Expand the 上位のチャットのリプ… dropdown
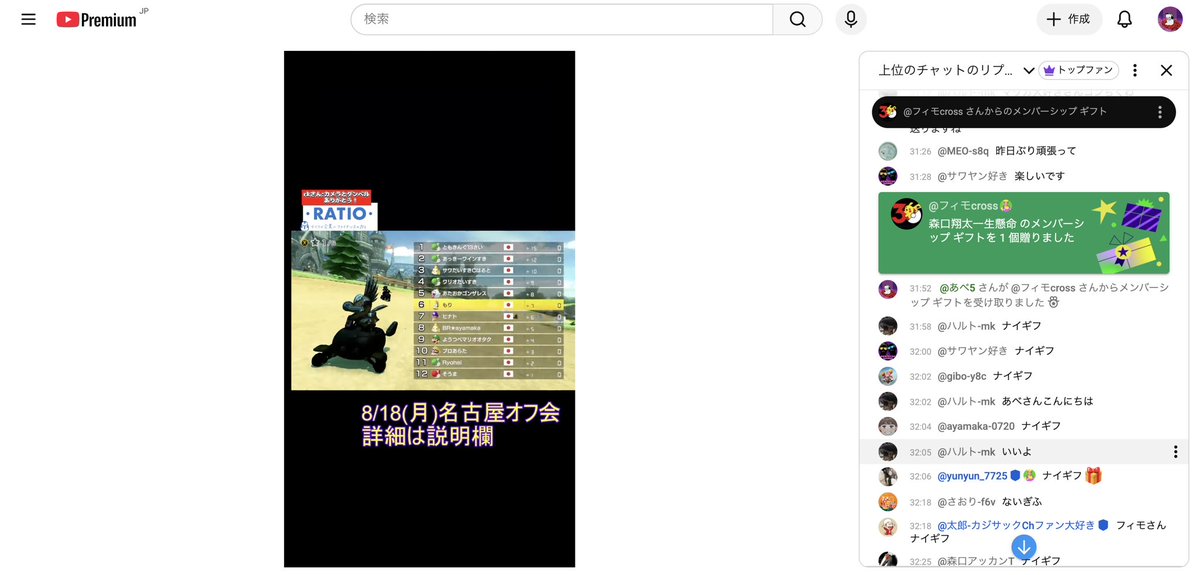1199x575 pixels. click(x=957, y=70)
